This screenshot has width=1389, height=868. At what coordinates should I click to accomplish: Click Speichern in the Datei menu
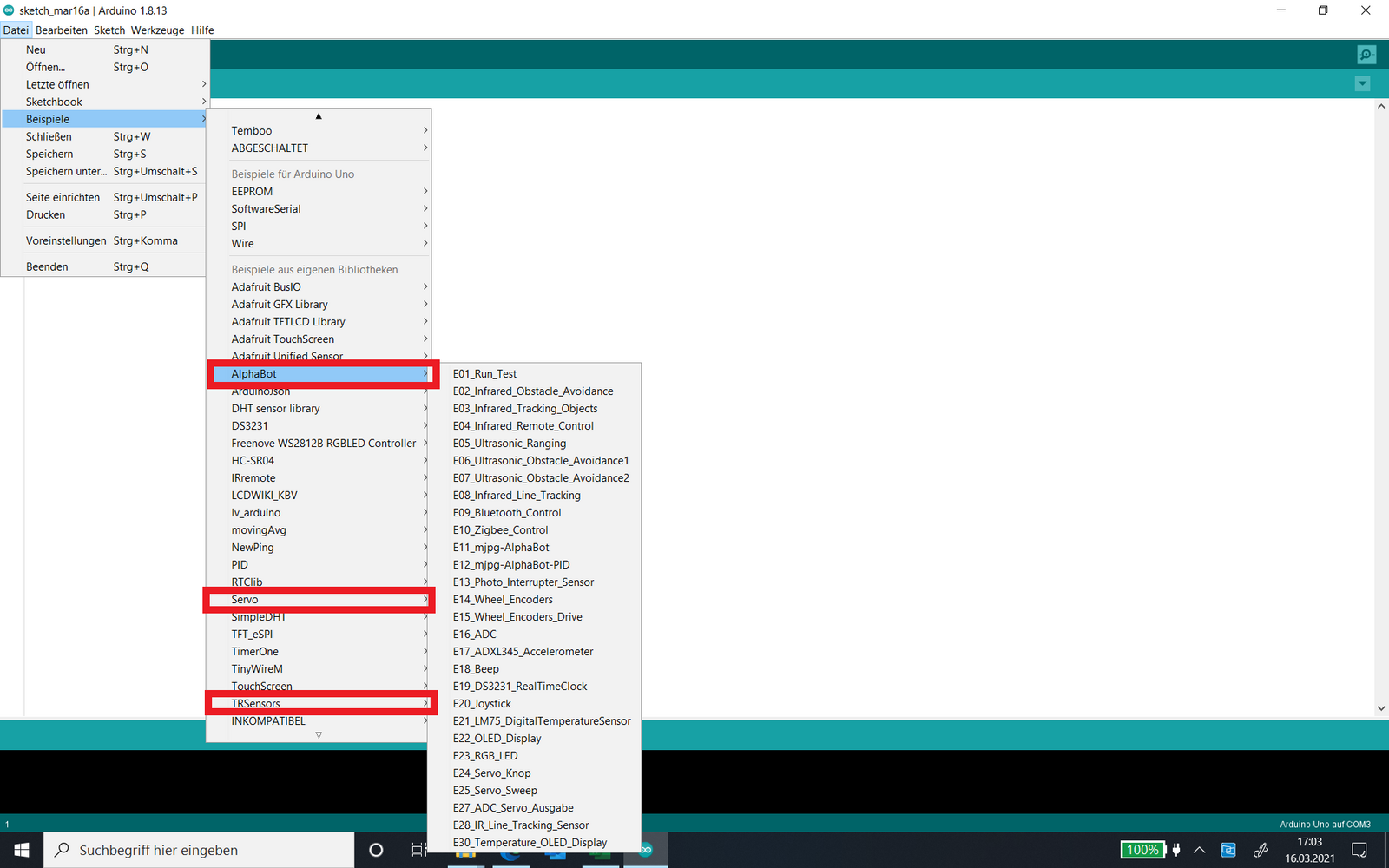49,155
